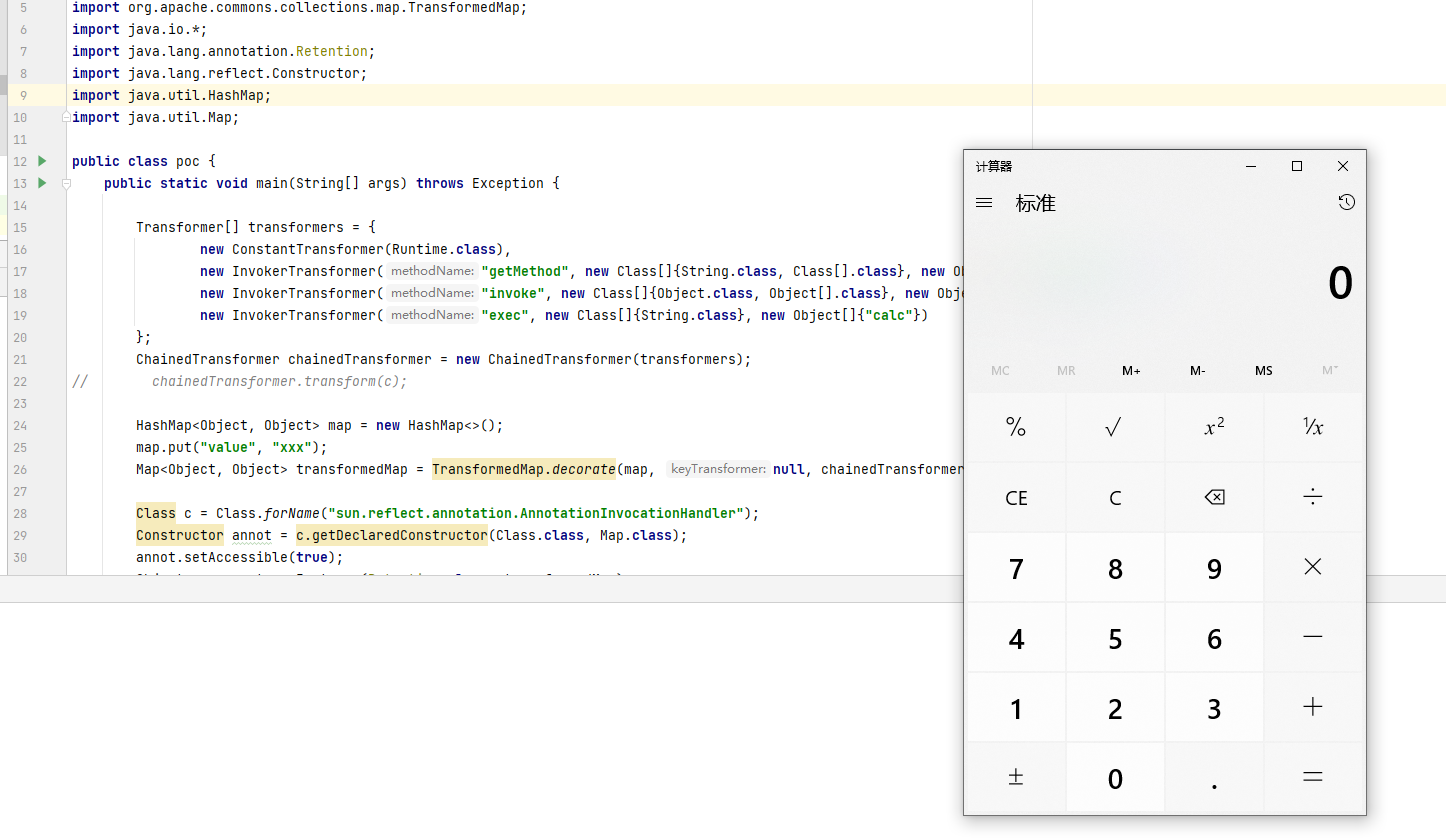The image size is (1446, 838).
Task: Click the percent key in calculator
Action: click(1016, 427)
